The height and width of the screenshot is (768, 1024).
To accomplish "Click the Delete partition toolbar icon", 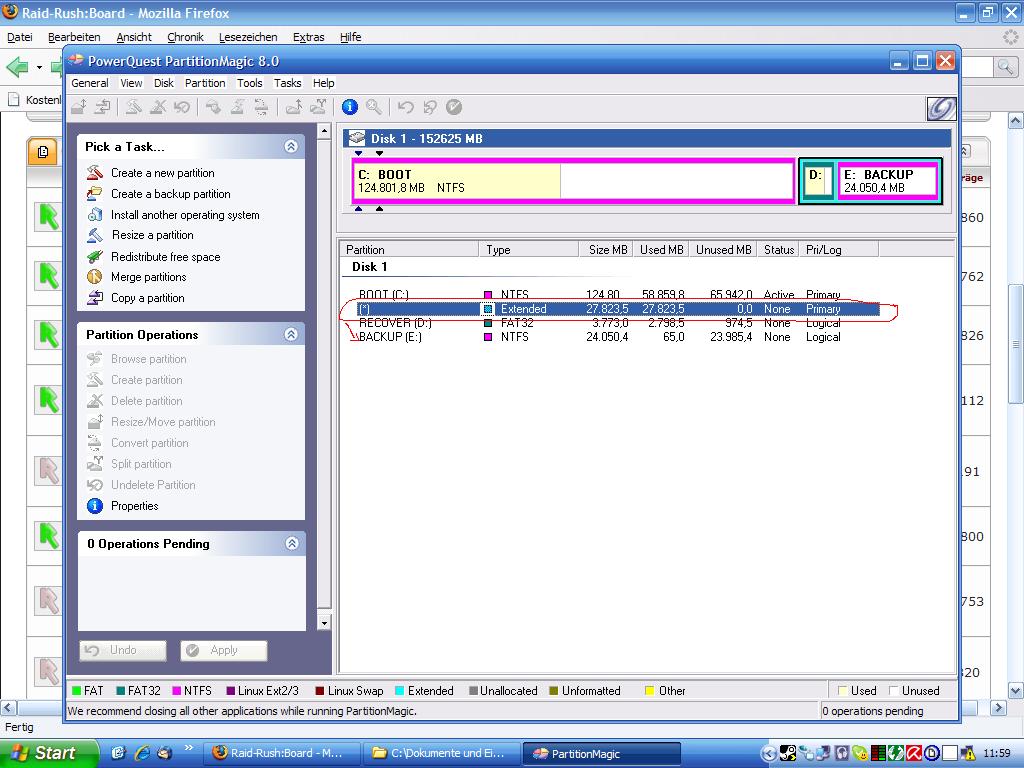I will (x=157, y=107).
